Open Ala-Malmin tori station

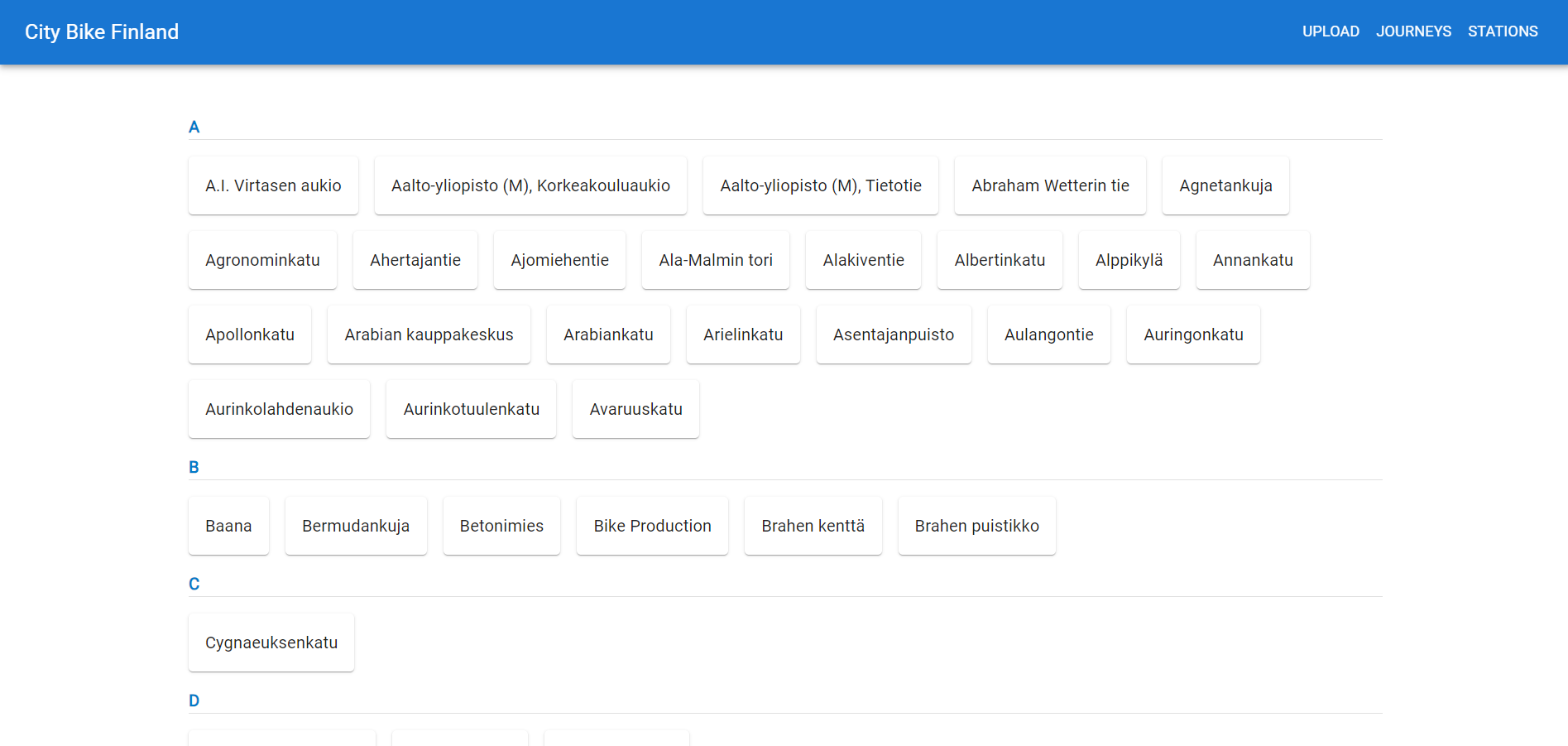716,260
